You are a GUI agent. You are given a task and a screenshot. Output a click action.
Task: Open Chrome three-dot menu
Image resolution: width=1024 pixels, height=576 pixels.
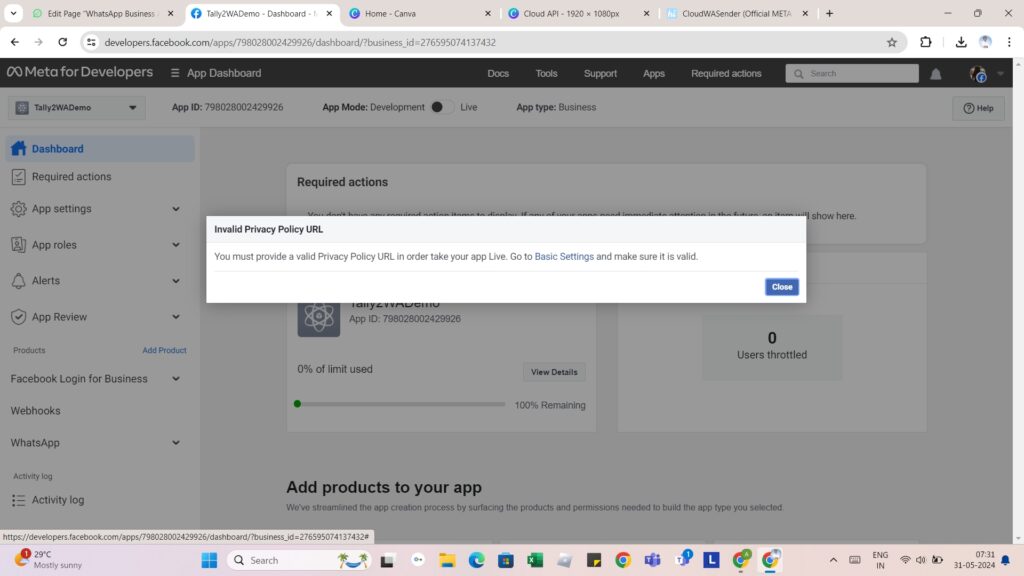[1009, 42]
